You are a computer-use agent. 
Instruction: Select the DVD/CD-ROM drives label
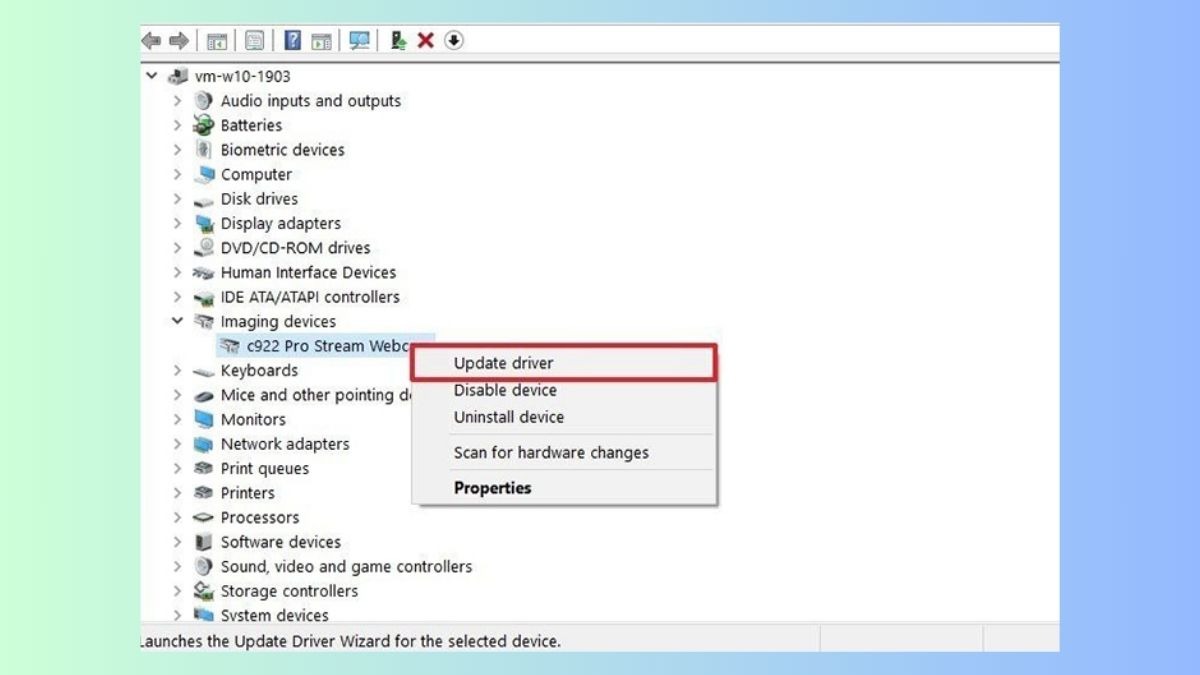(x=295, y=248)
